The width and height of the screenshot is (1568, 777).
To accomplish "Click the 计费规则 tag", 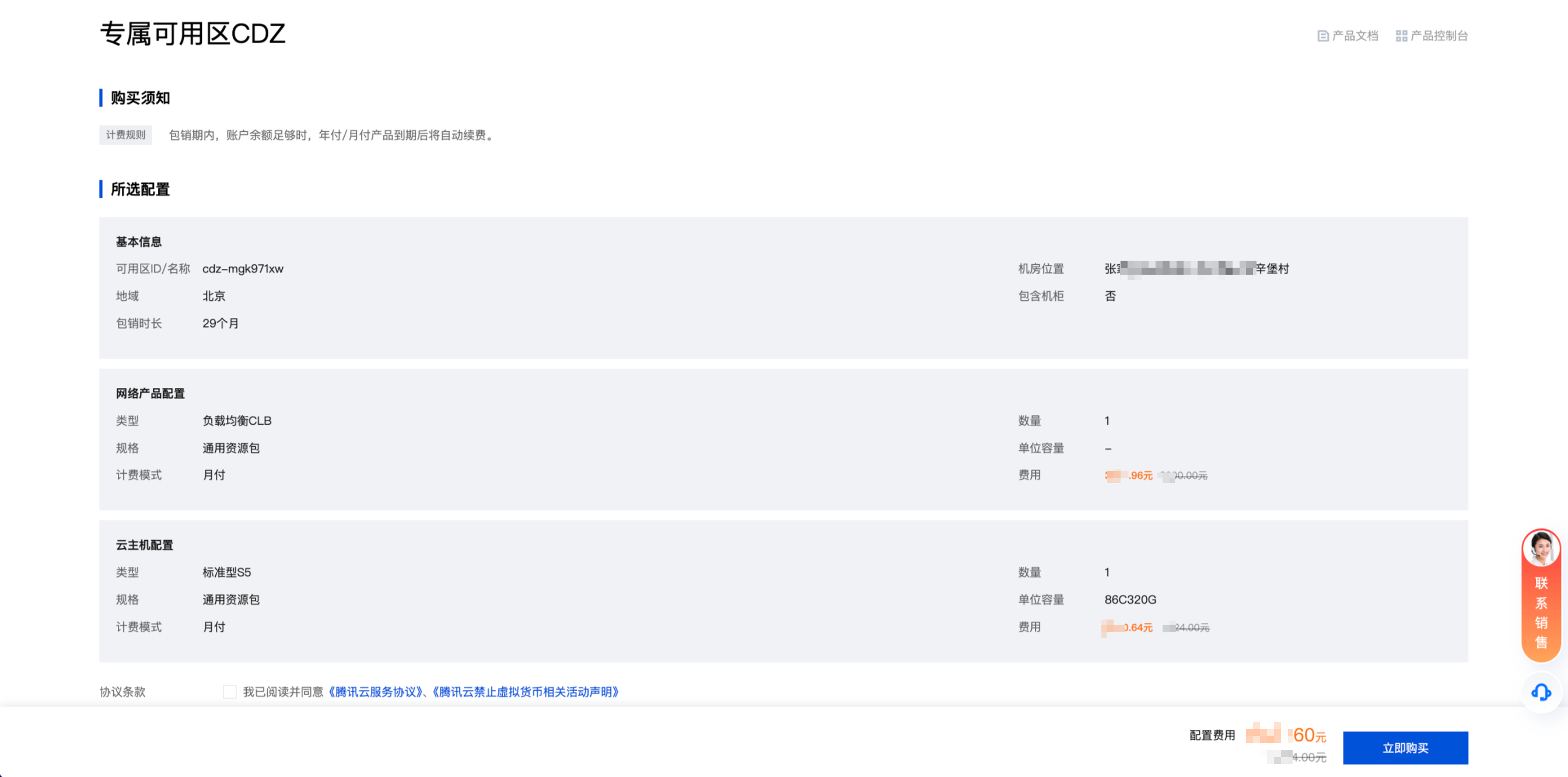I will [125, 135].
